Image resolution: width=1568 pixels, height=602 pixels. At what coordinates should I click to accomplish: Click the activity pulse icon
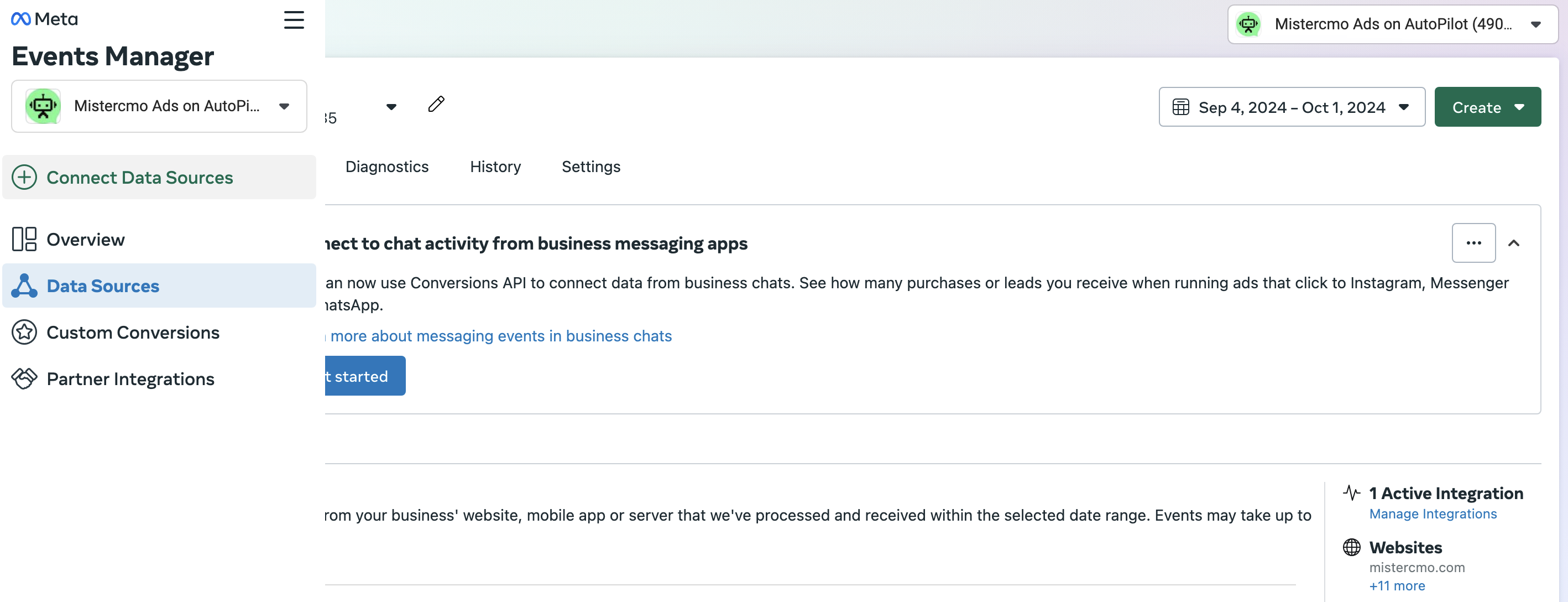1351,493
